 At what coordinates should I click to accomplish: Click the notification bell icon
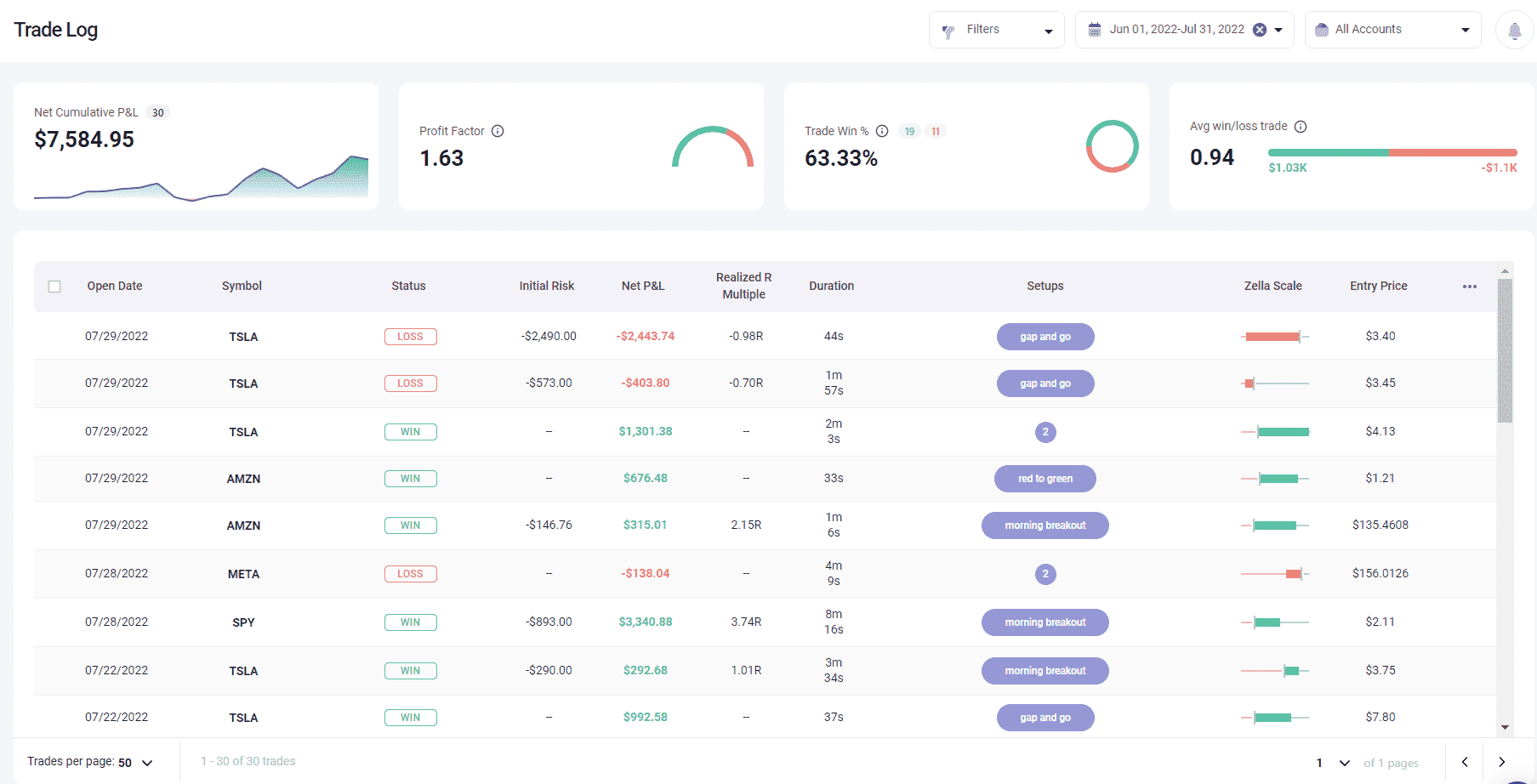coord(1514,31)
